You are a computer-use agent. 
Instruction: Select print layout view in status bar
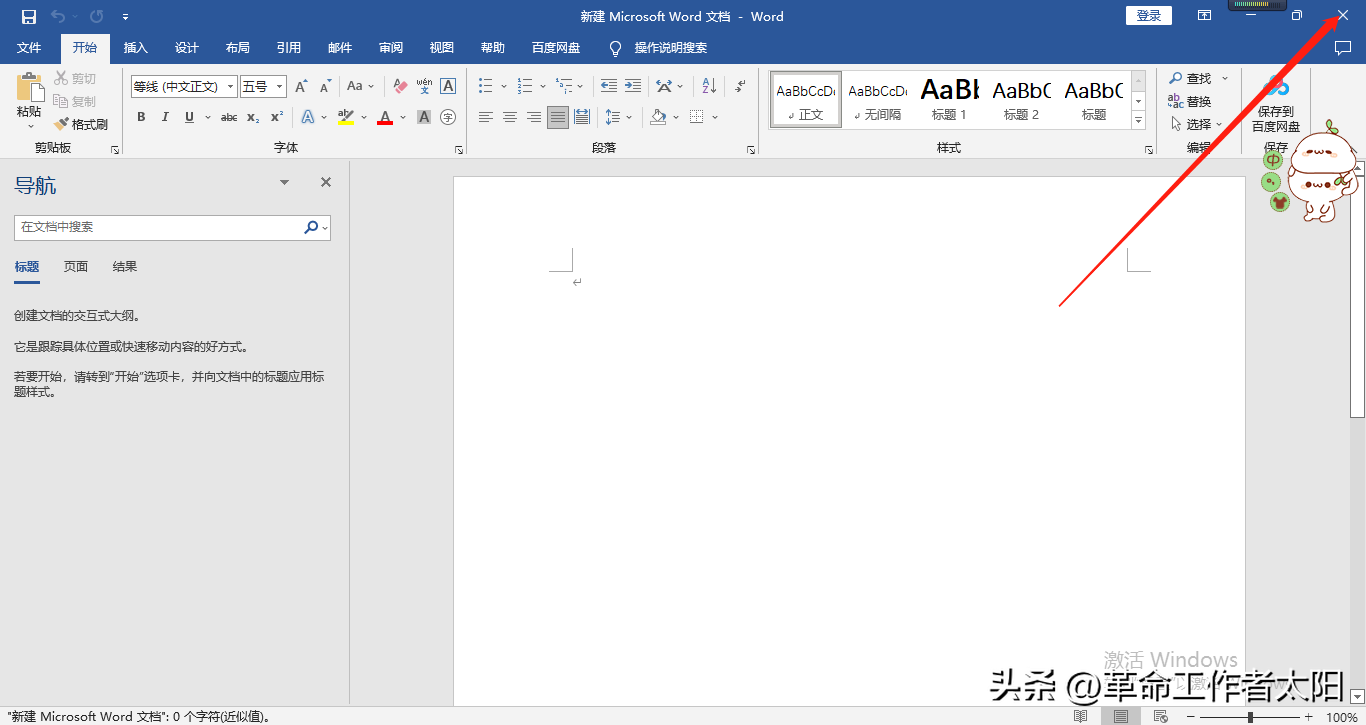click(1120, 716)
